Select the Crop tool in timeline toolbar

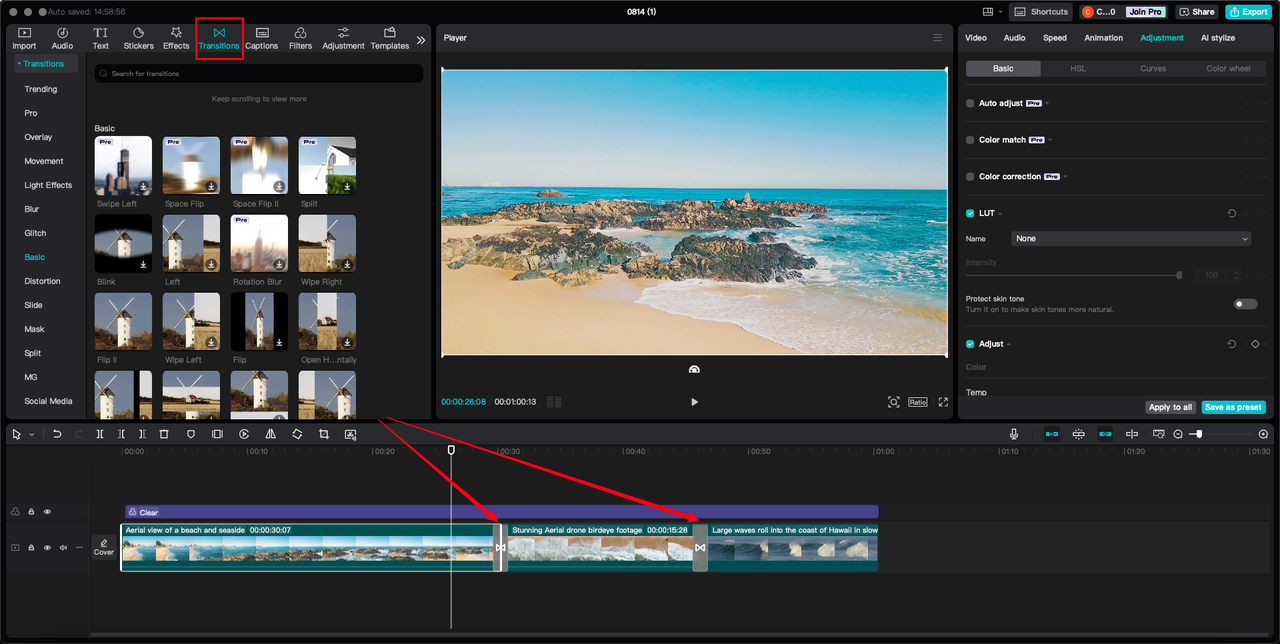pyautogui.click(x=324, y=434)
